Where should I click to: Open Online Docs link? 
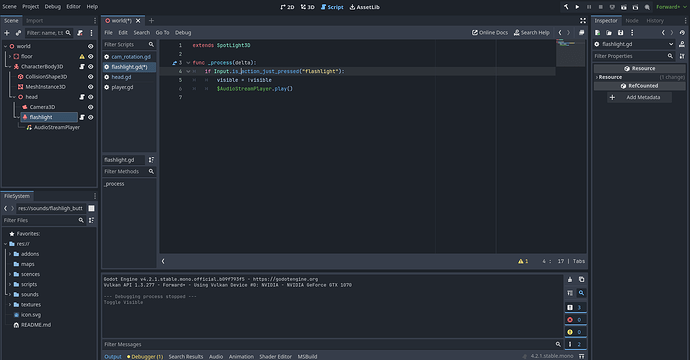pyautogui.click(x=490, y=33)
